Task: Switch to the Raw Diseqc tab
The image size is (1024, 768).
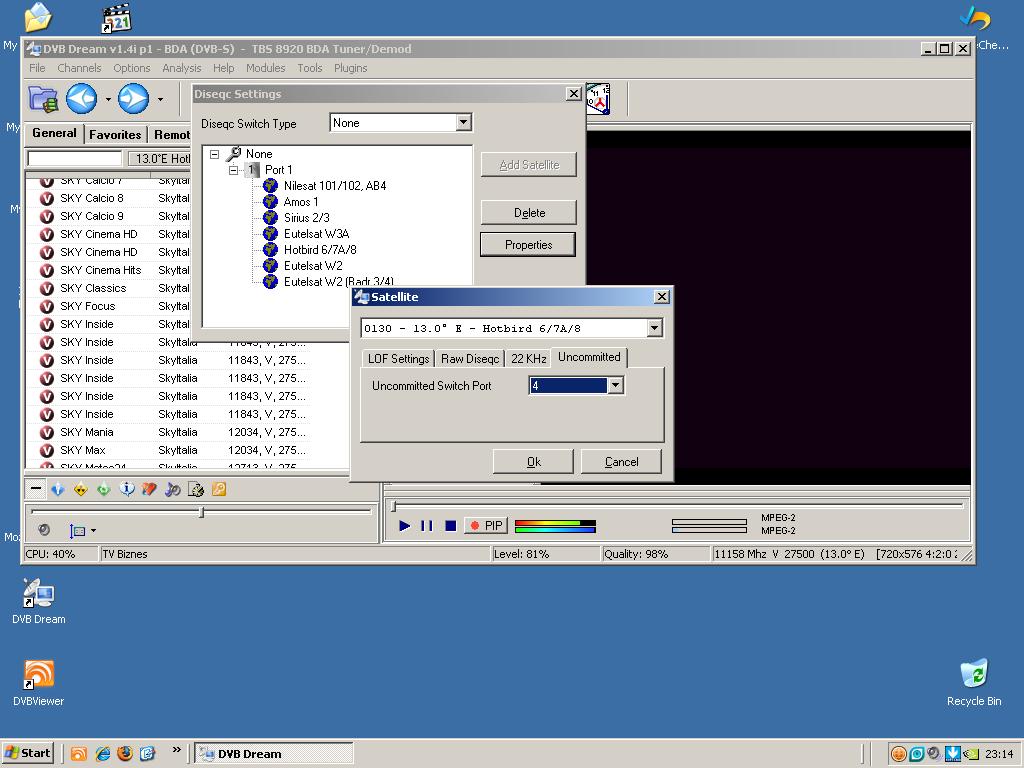Action: pyautogui.click(x=470, y=359)
